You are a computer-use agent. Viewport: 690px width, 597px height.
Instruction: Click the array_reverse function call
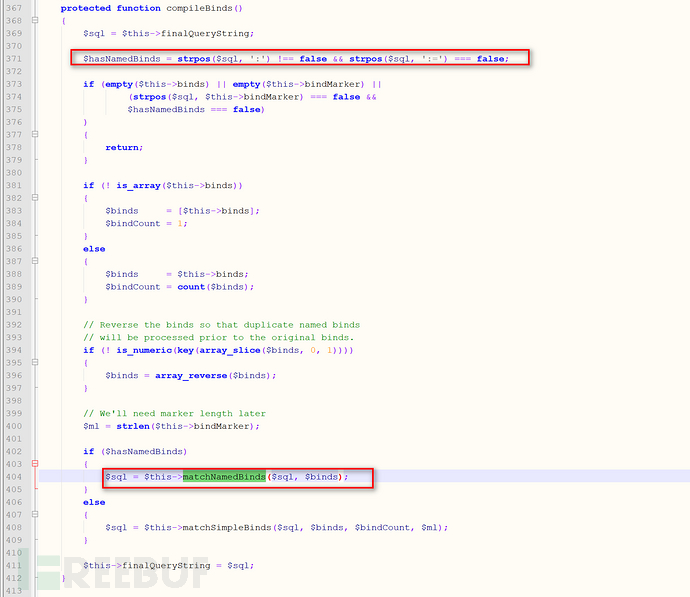191,375
